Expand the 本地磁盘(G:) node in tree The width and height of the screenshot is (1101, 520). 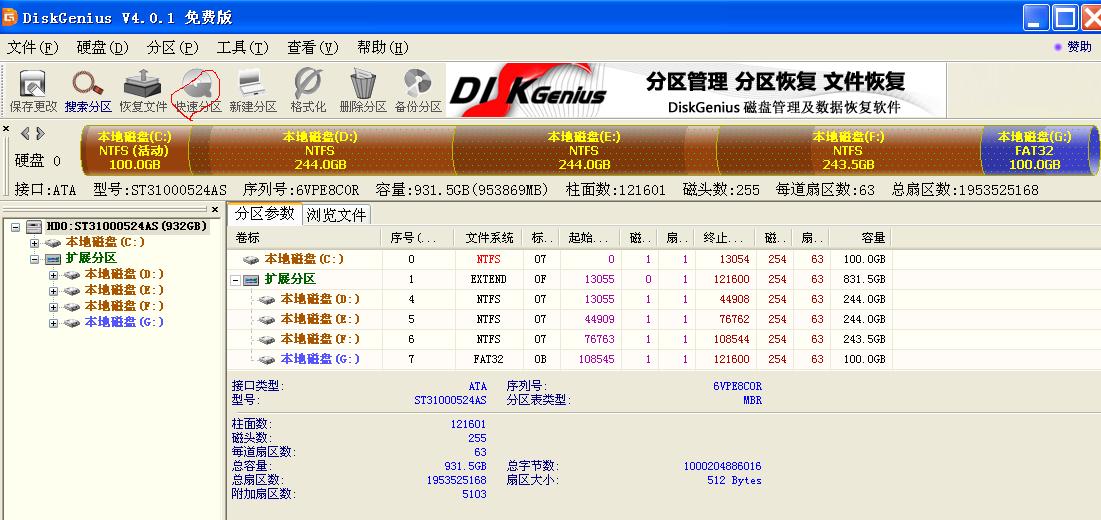click(x=53, y=324)
